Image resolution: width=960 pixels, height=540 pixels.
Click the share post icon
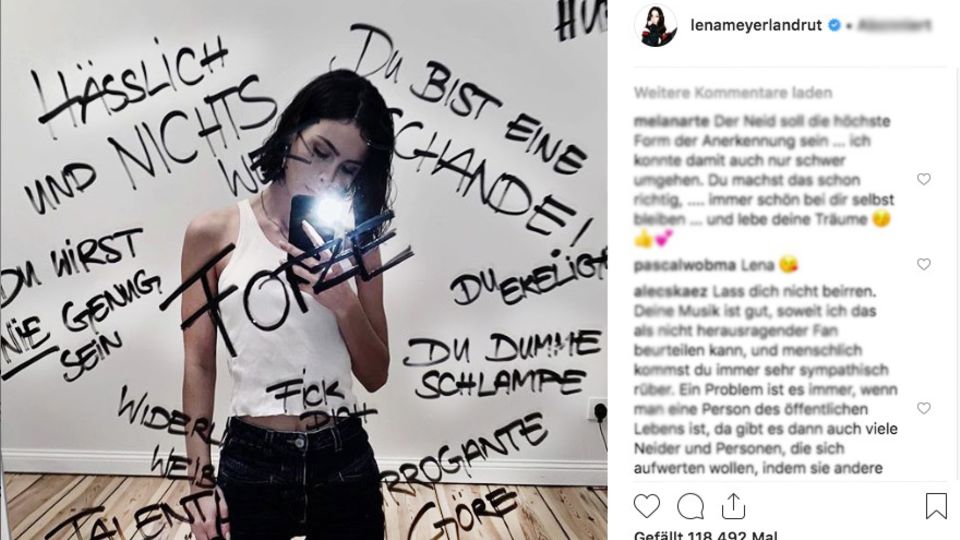click(x=733, y=506)
